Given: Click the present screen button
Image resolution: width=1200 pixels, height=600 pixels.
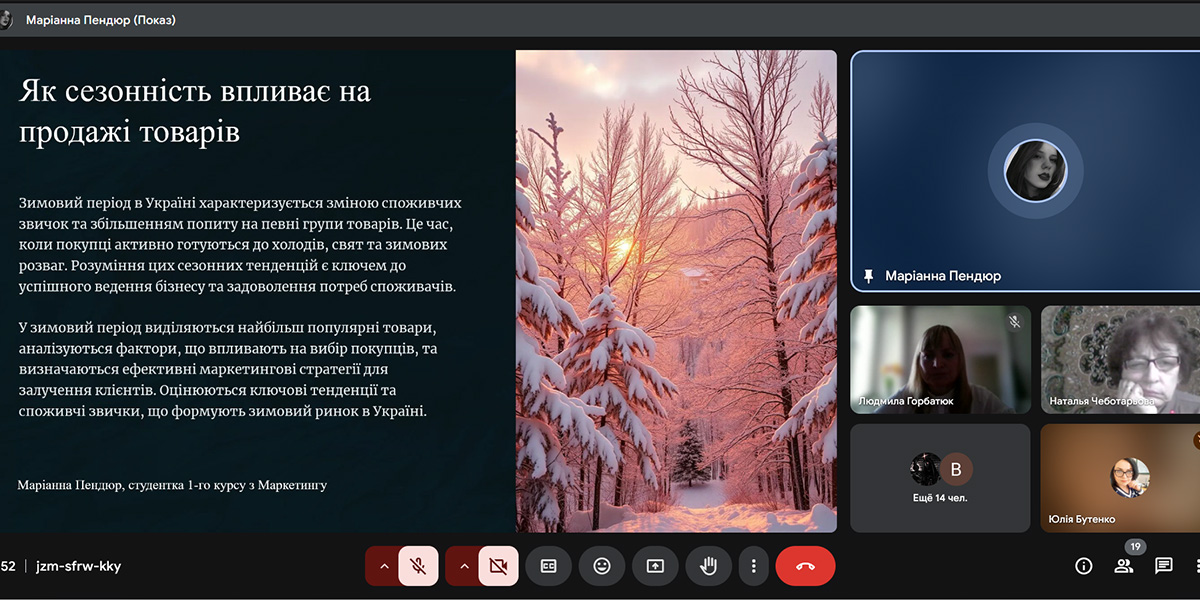Looking at the screenshot, I should tap(655, 566).
